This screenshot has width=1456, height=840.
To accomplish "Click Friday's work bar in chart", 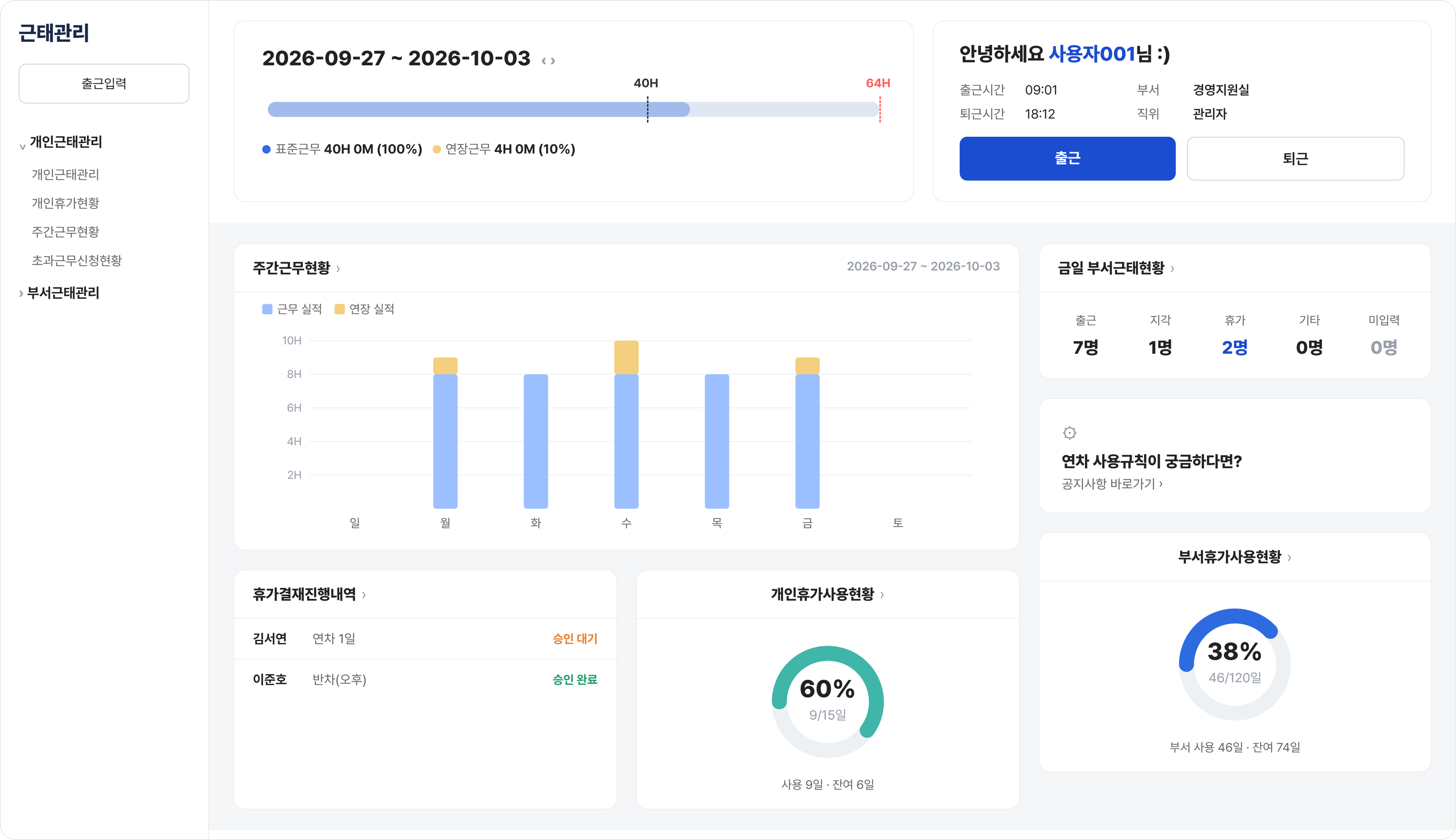I will (808, 441).
